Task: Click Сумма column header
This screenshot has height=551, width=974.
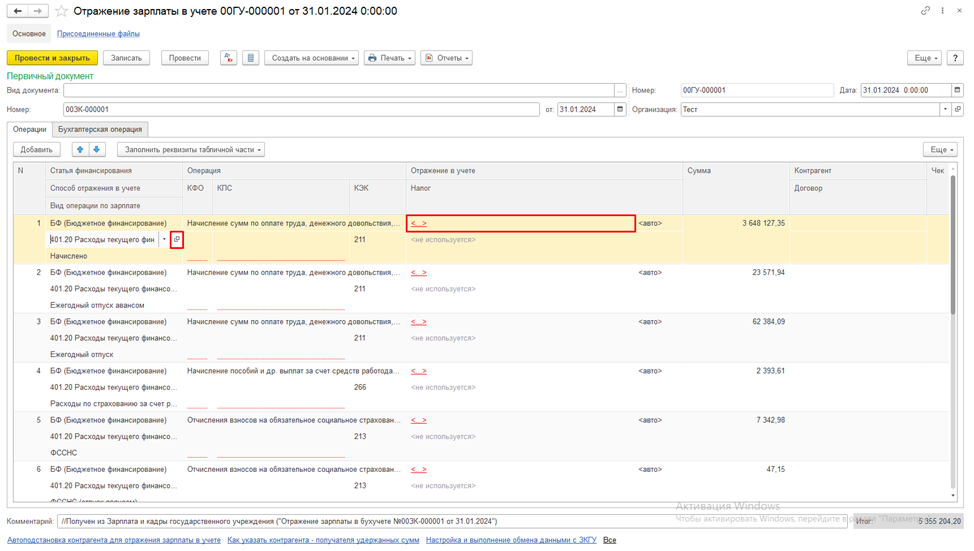Action: [736, 170]
